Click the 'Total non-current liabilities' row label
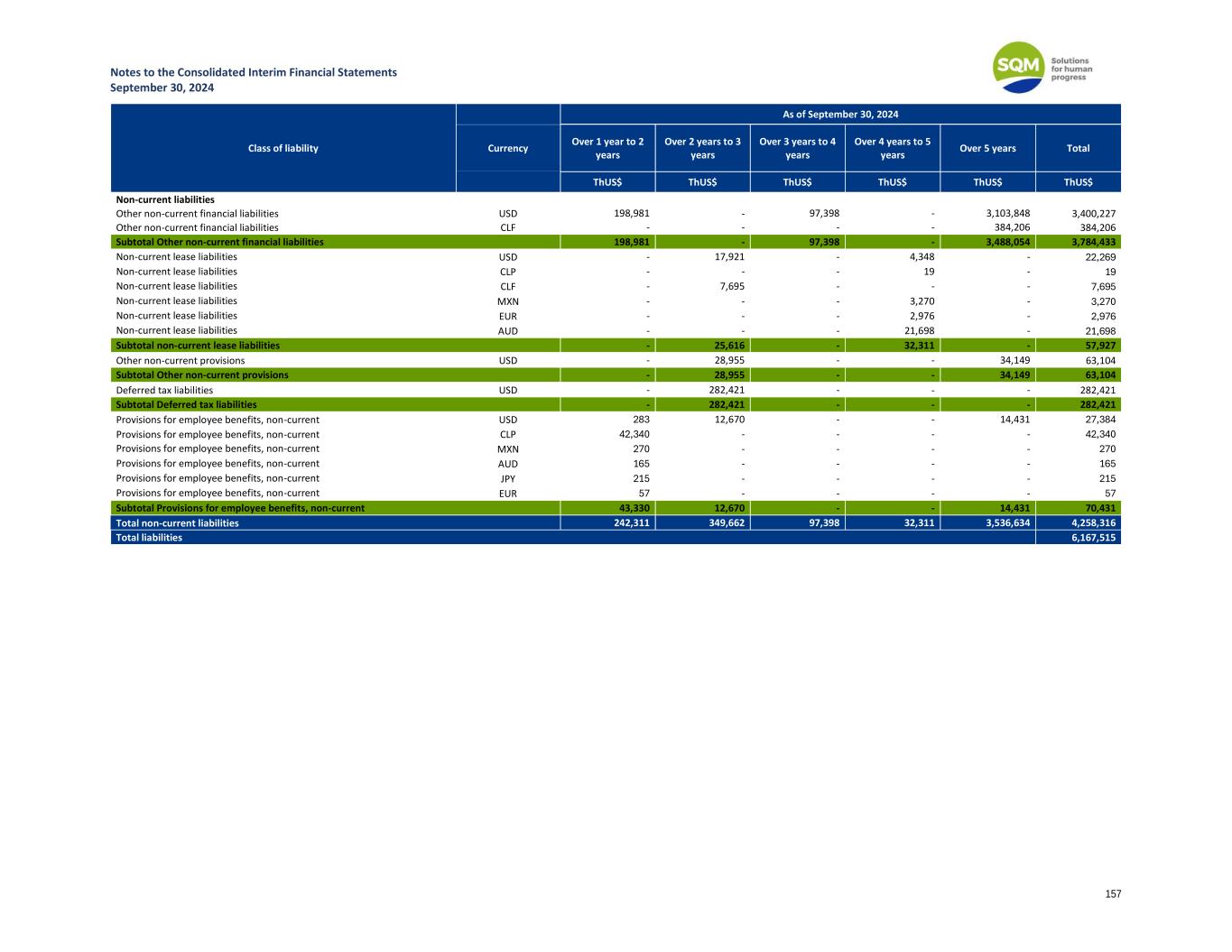The width and height of the screenshot is (1232, 952). tap(178, 523)
